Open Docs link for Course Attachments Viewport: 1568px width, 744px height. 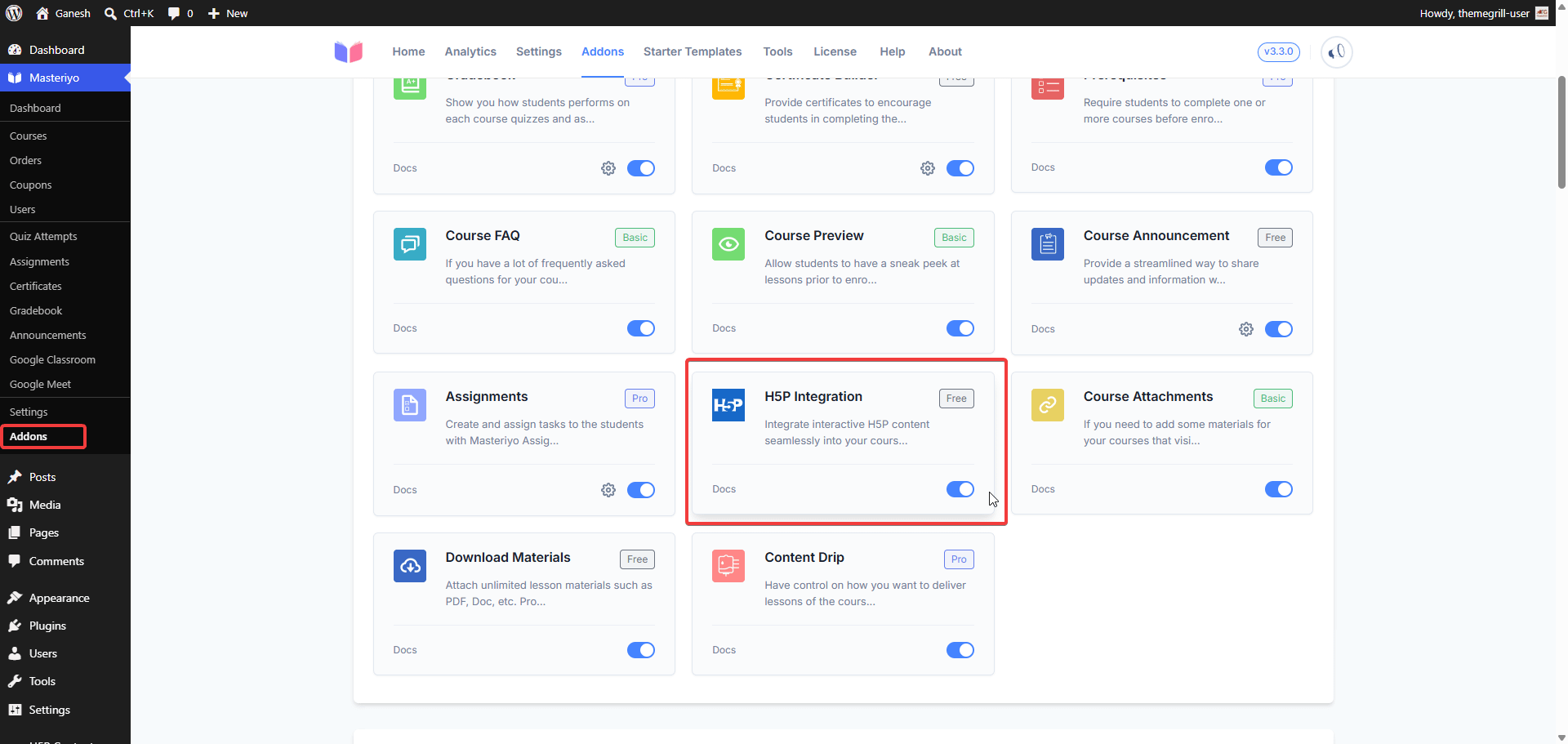1043,489
